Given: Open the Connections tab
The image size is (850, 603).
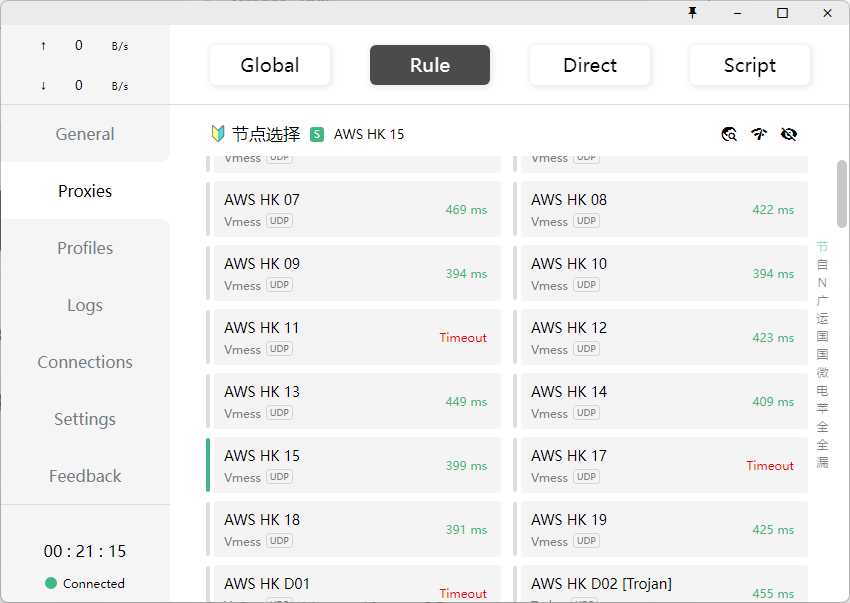Looking at the screenshot, I should pyautogui.click(x=85, y=362).
